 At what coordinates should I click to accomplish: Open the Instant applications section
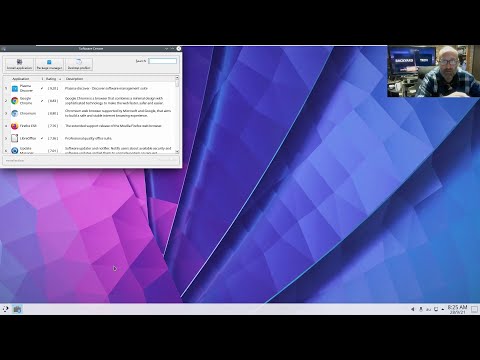point(19,64)
